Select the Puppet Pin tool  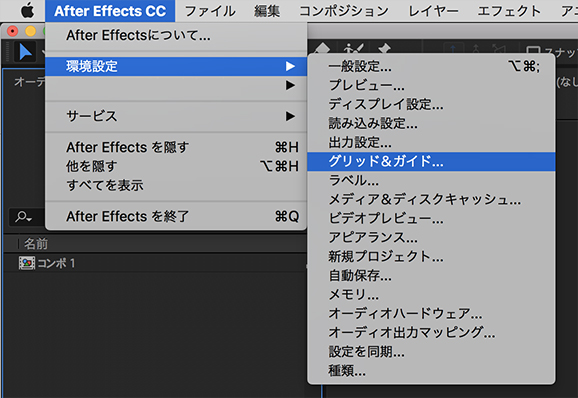pyautogui.click(x=384, y=49)
